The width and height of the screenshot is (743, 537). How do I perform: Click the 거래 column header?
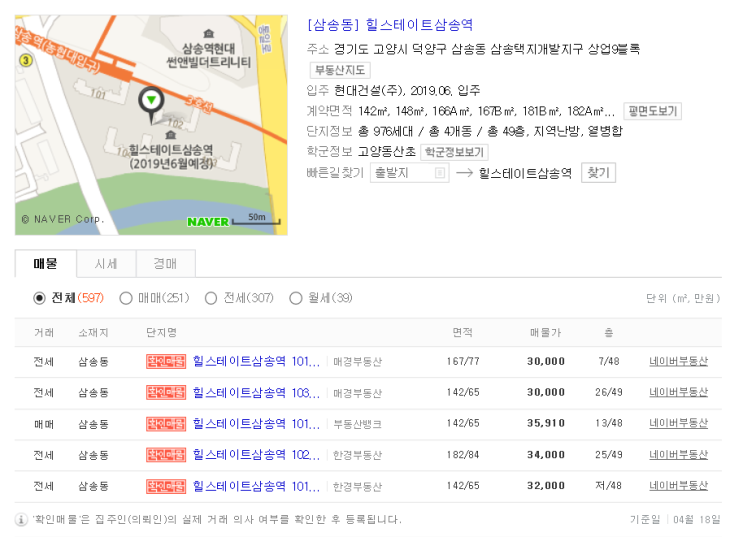coord(44,333)
